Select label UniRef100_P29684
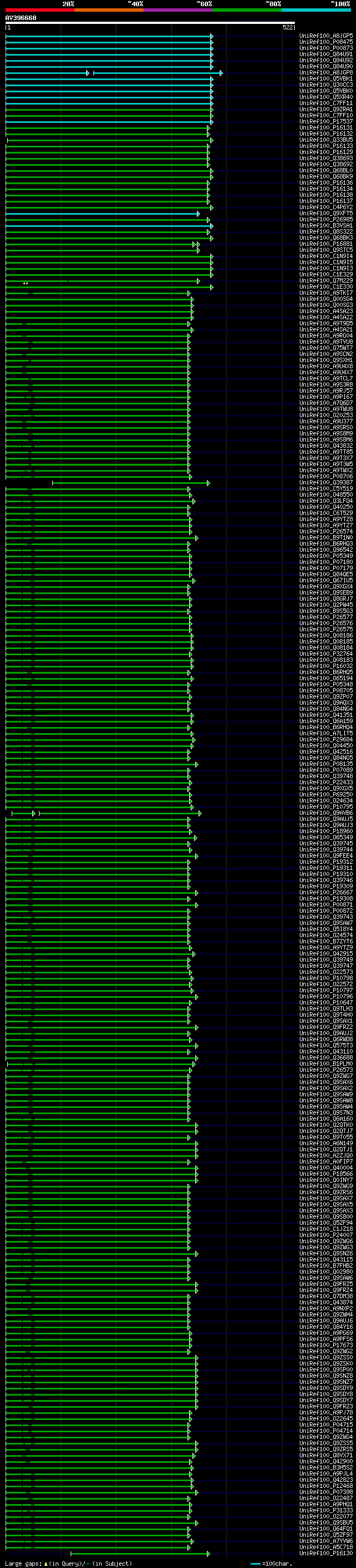 pos(326,740)
